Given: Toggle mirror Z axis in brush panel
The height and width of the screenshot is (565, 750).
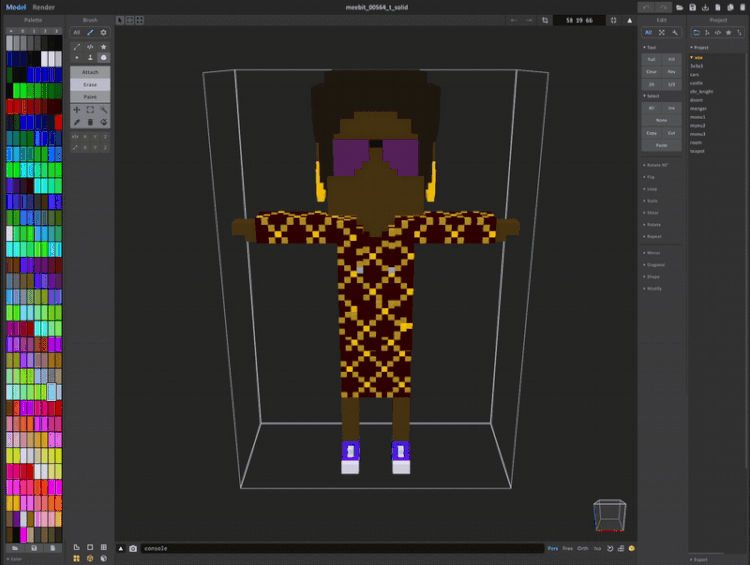Looking at the screenshot, I should tap(105, 137).
